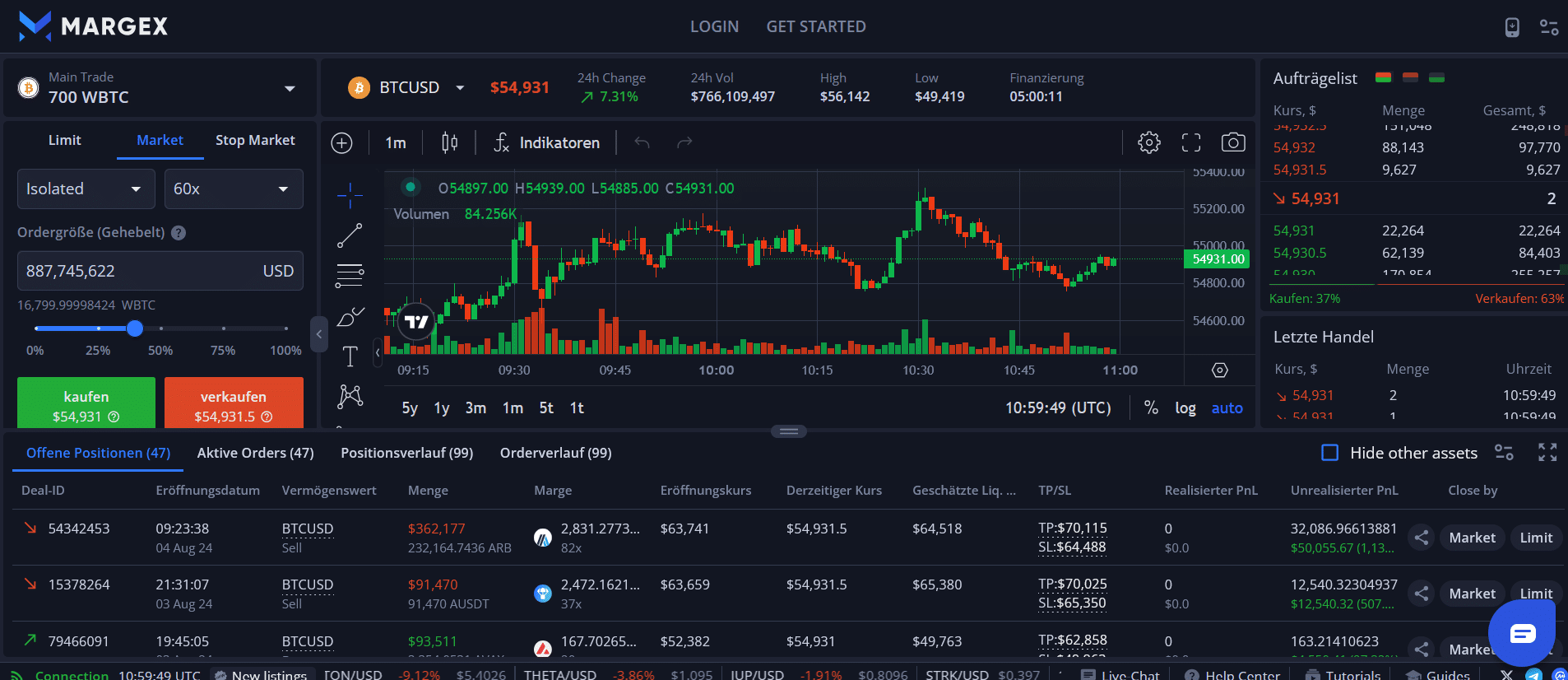Open order size help tooltip

(x=179, y=233)
